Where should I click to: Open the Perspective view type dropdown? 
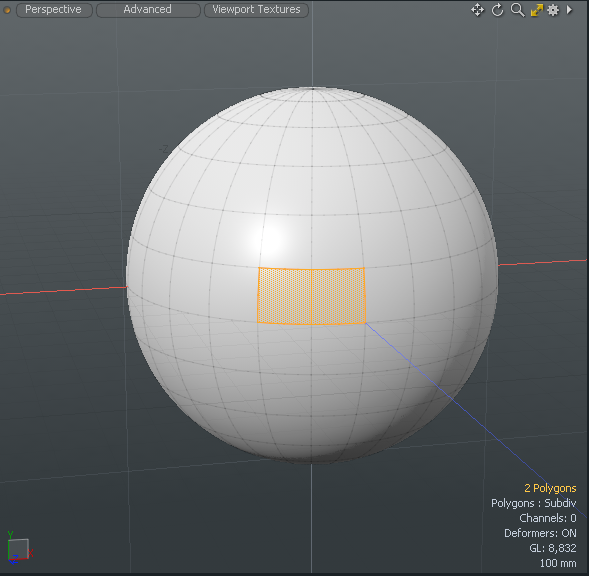point(54,10)
